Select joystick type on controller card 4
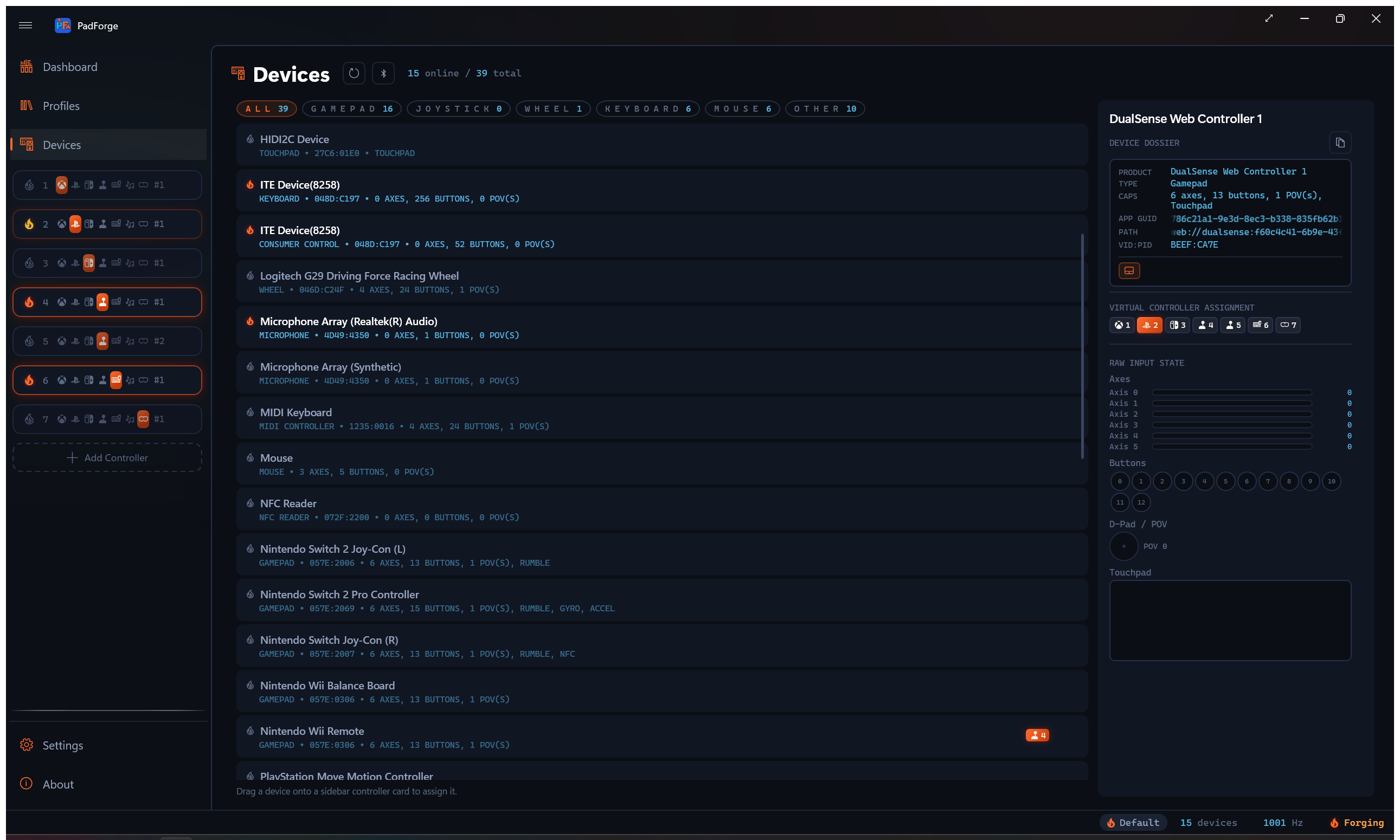Image resolution: width=1400 pixels, height=840 pixels. 102,302
